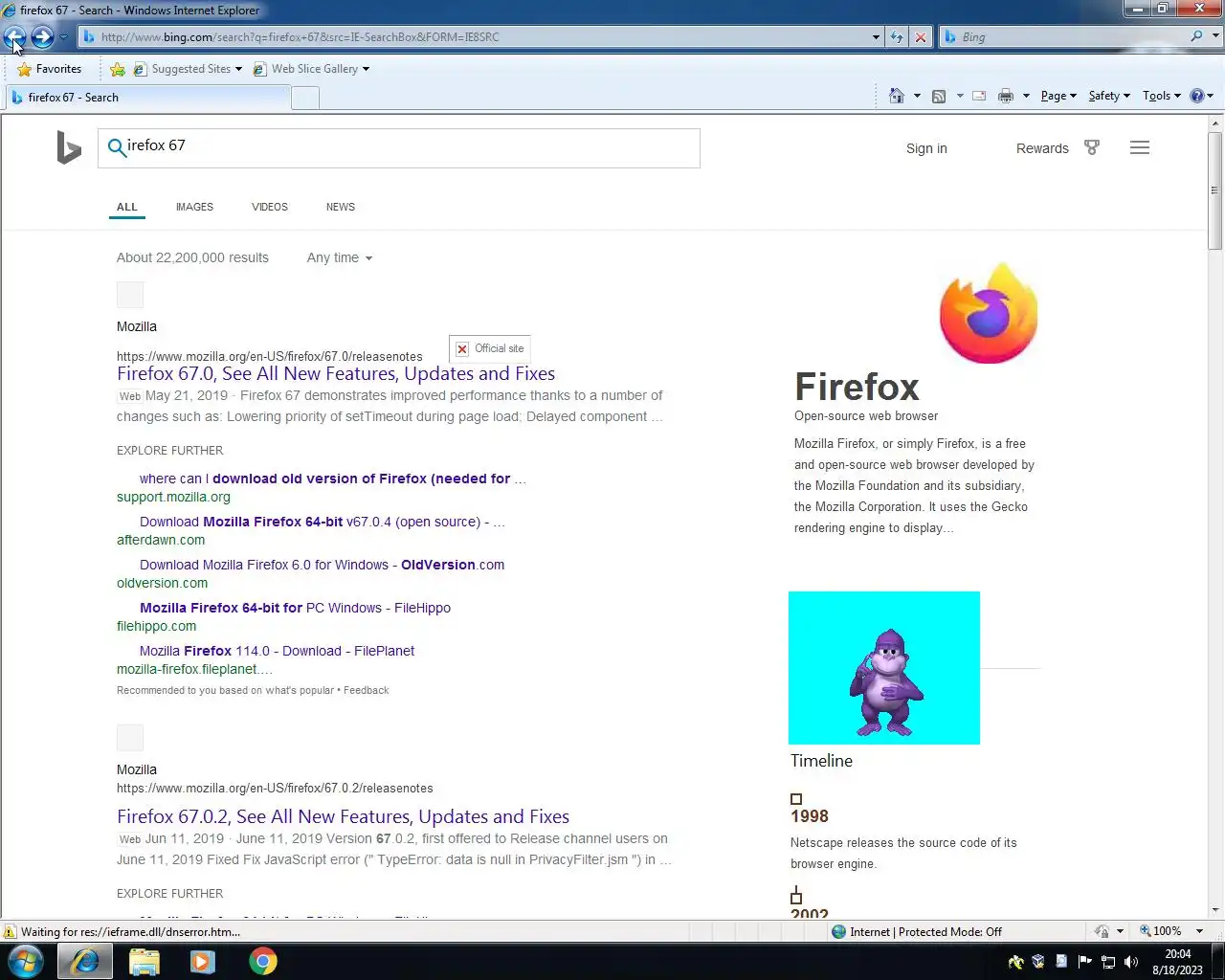Open Bing Rewards link
Screen dimensions: 1225x980
[x=1042, y=148]
